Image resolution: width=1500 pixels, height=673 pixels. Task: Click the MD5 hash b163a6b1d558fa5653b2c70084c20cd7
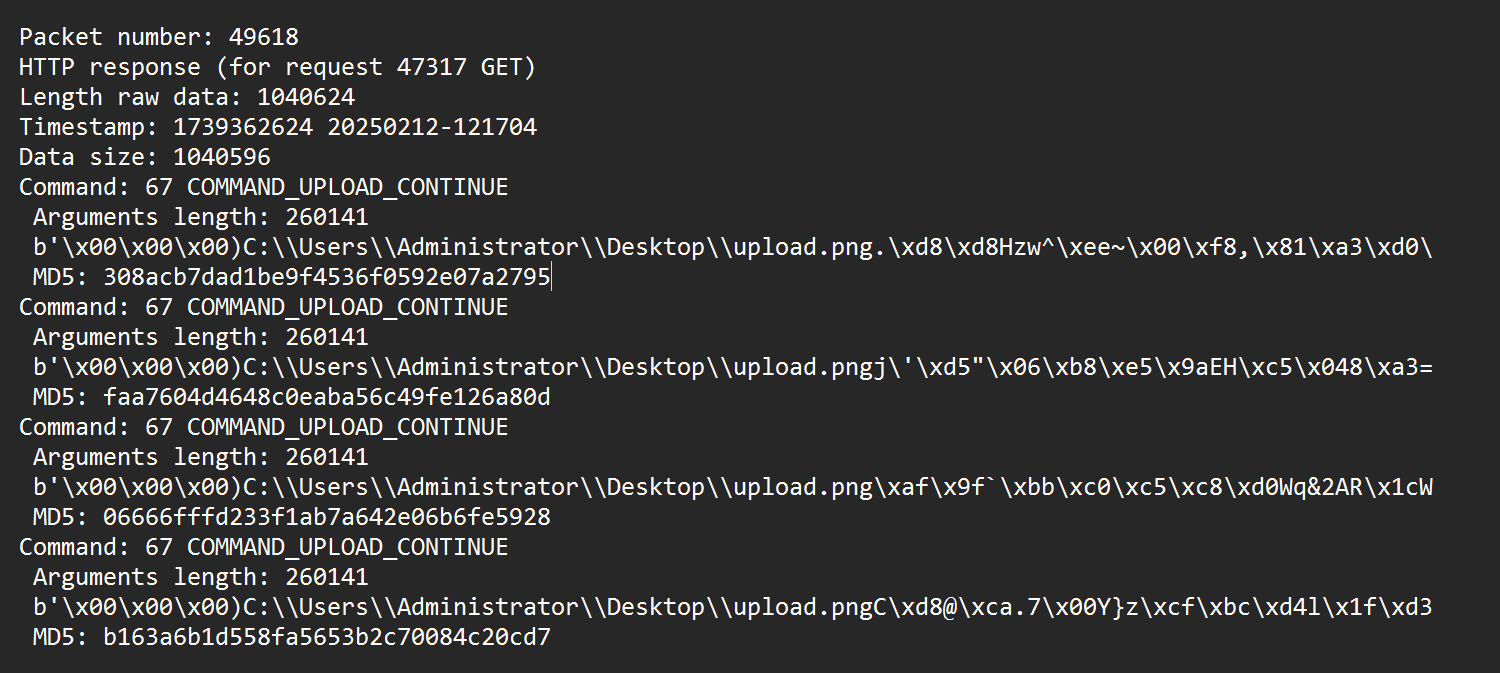(x=327, y=637)
